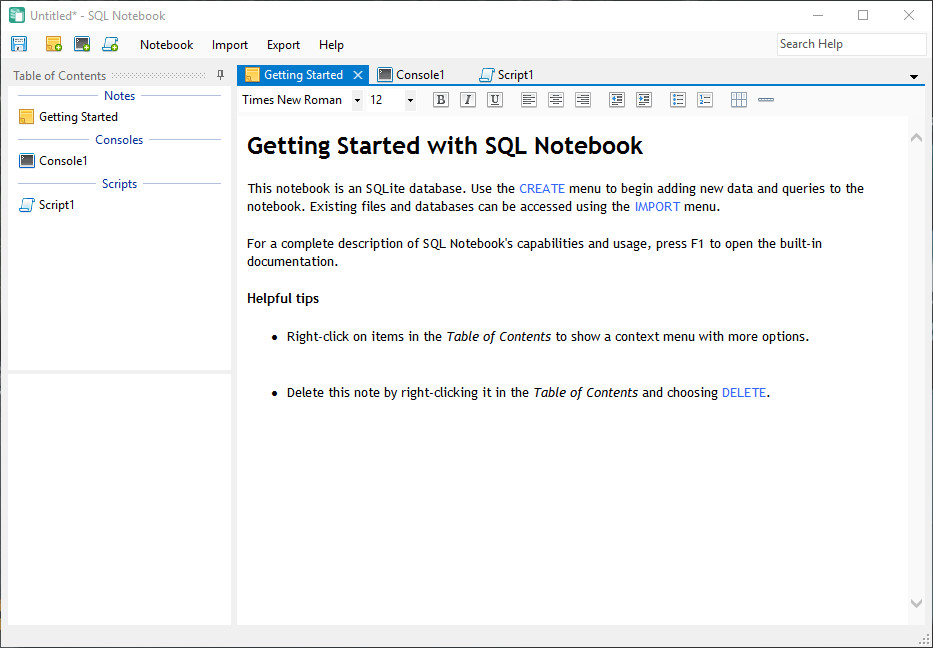933x648 pixels.
Task: Open the Notebook menu
Action: tap(167, 45)
